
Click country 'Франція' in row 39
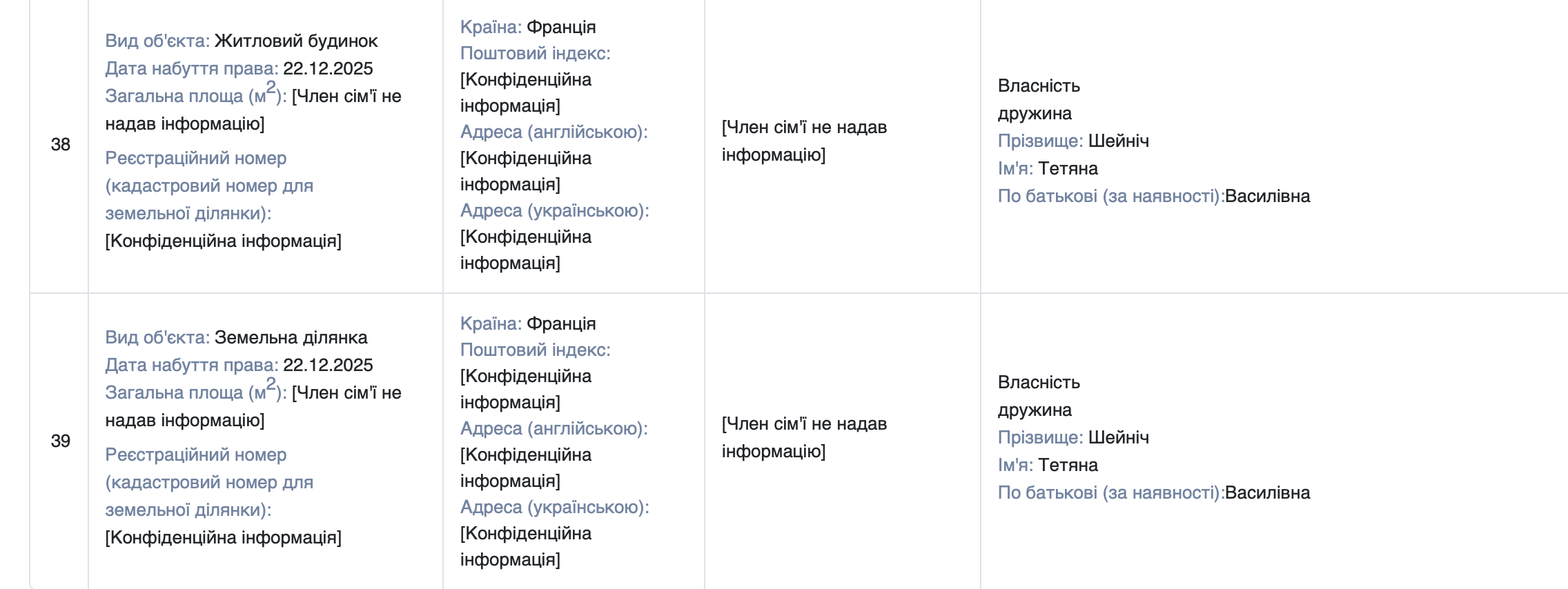(561, 324)
